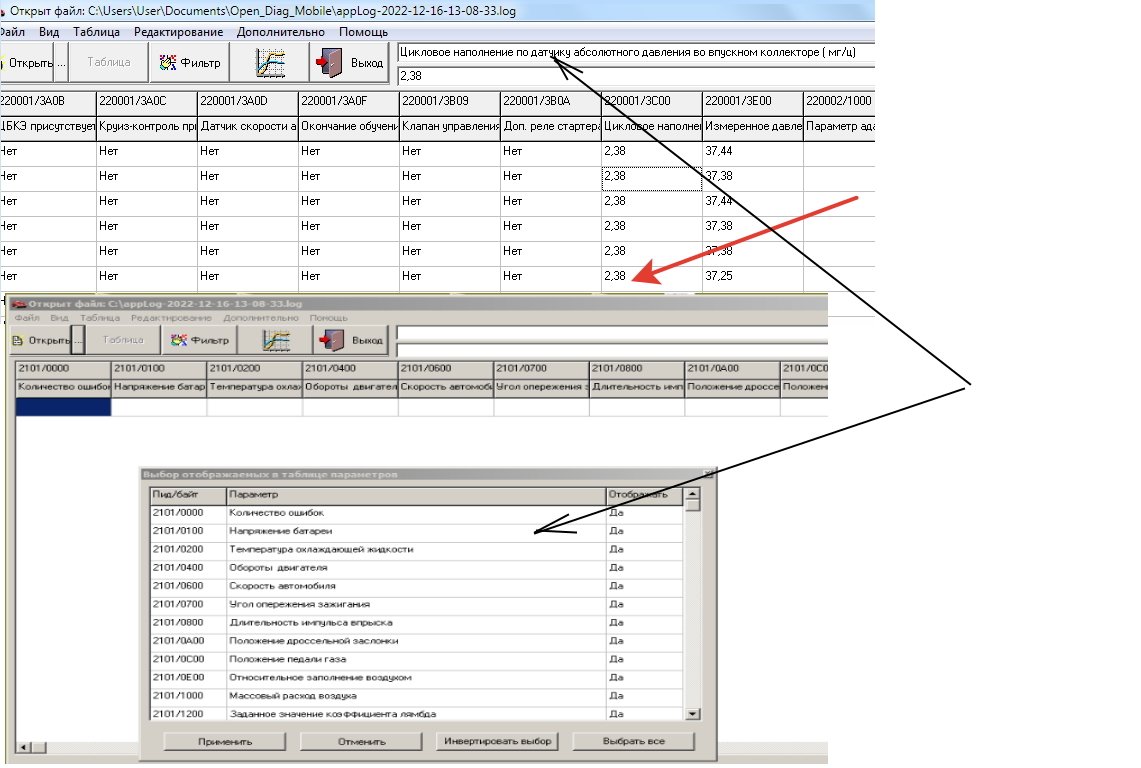The height and width of the screenshot is (768, 1141).
Task: Select the Массовый расход воздуха row
Action: 416,696
